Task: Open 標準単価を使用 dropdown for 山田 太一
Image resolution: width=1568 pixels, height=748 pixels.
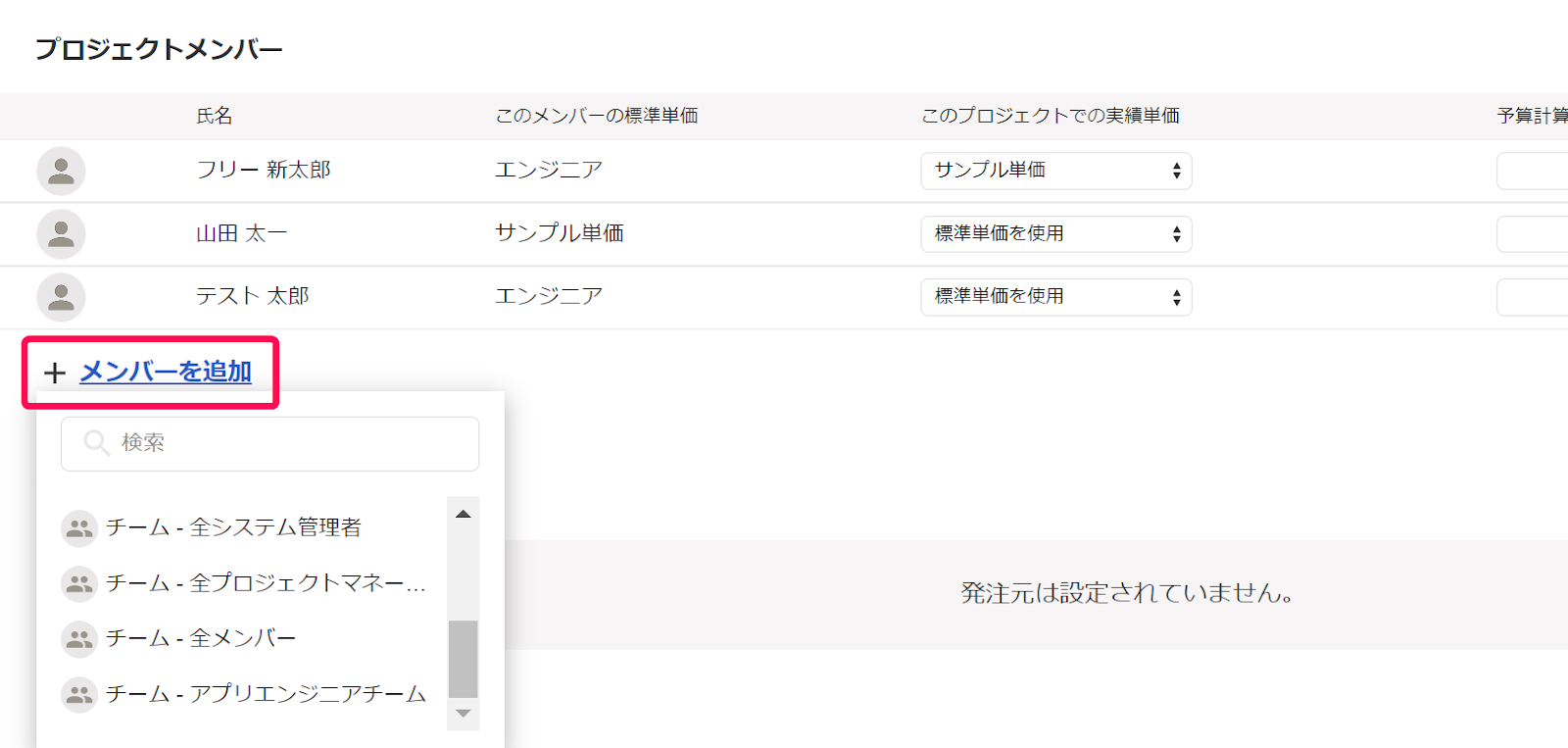Action: point(1055,234)
